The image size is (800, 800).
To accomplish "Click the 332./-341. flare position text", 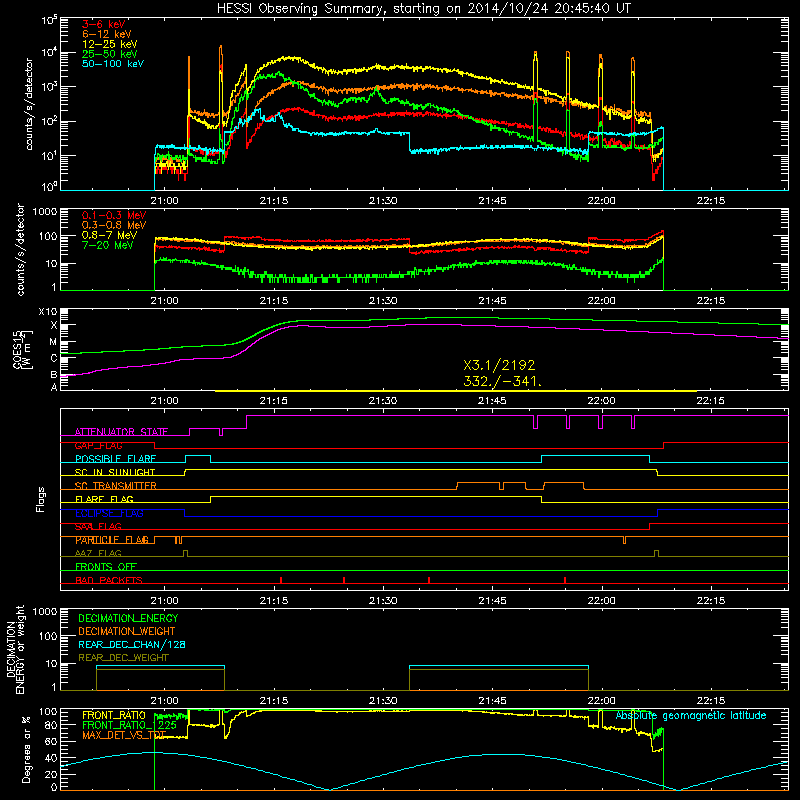I will [x=502, y=381].
